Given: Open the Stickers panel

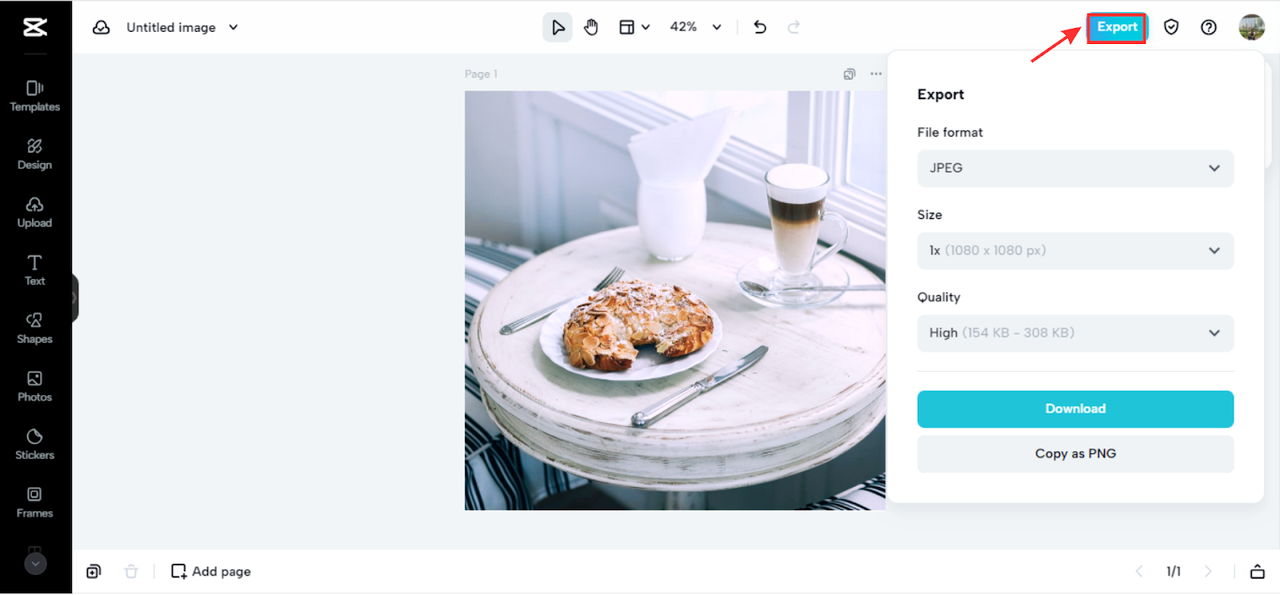Looking at the screenshot, I should [x=35, y=444].
